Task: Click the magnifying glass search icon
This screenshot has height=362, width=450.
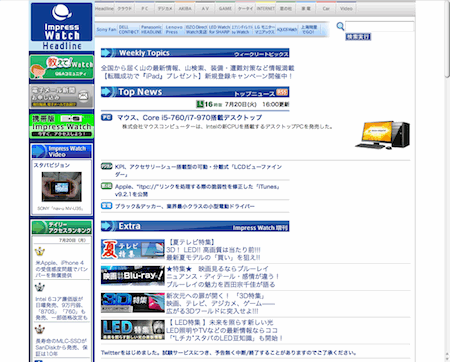Action: (x=340, y=26)
